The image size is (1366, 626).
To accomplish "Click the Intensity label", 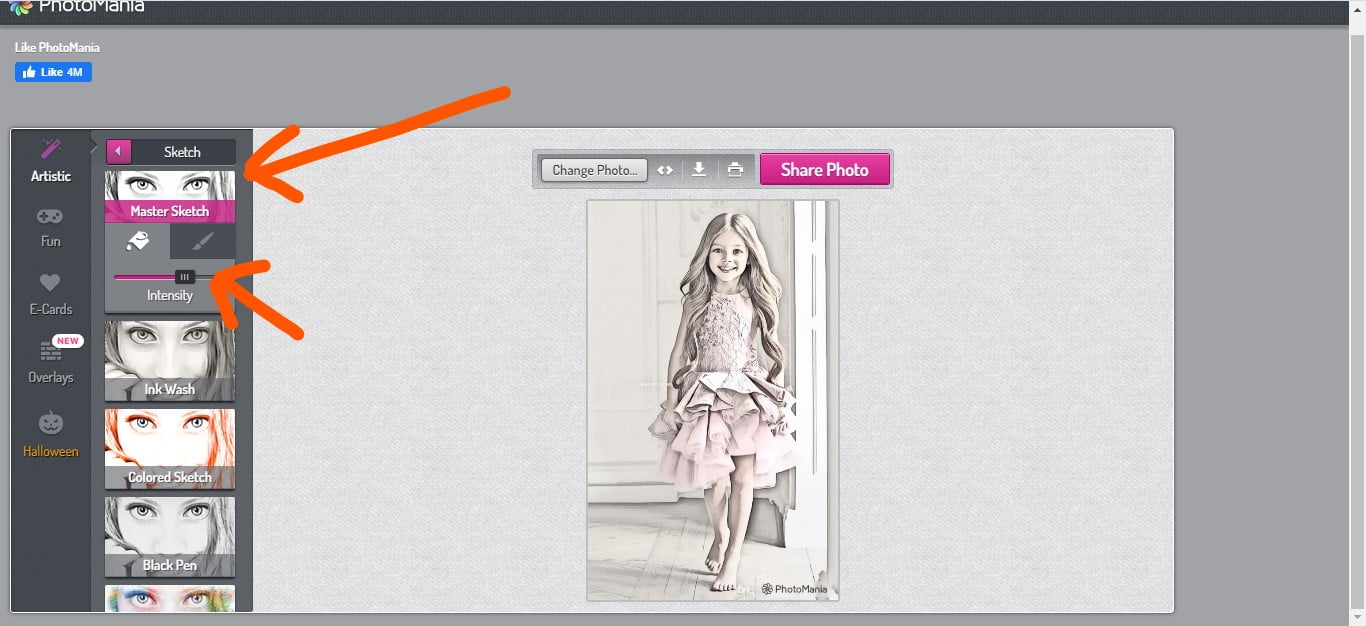I will click(x=170, y=295).
